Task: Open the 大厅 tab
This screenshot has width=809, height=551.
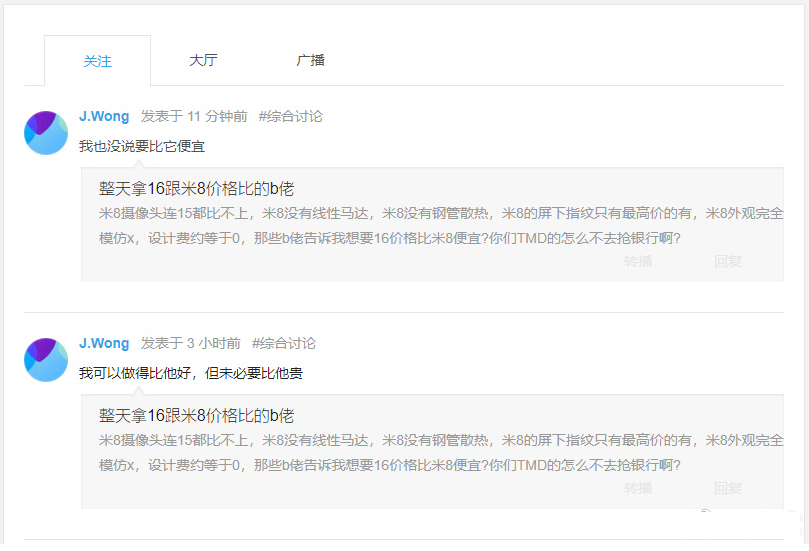Action: (x=203, y=60)
